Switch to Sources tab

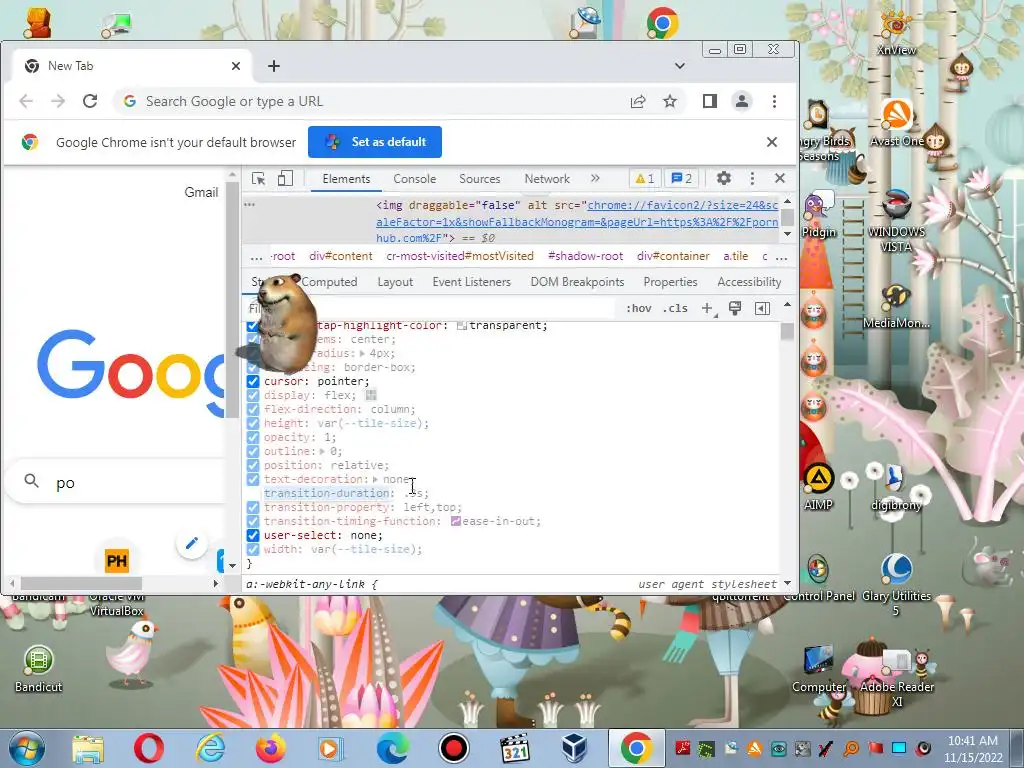coord(479,179)
